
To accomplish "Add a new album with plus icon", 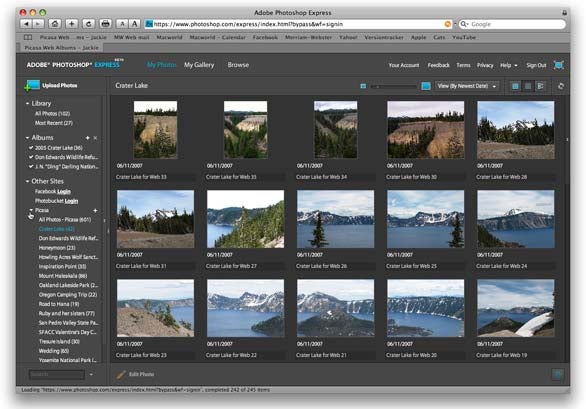I will coord(87,138).
